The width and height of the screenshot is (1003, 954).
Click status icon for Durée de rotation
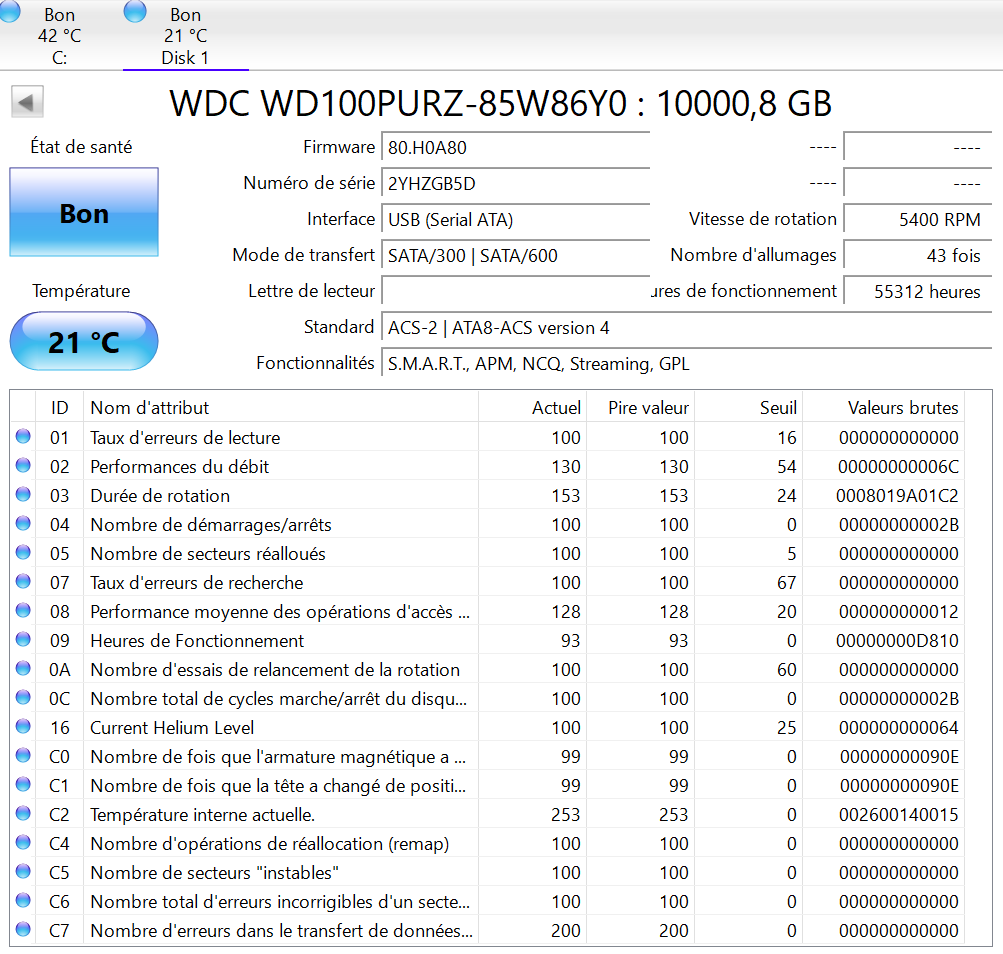coord(23,494)
